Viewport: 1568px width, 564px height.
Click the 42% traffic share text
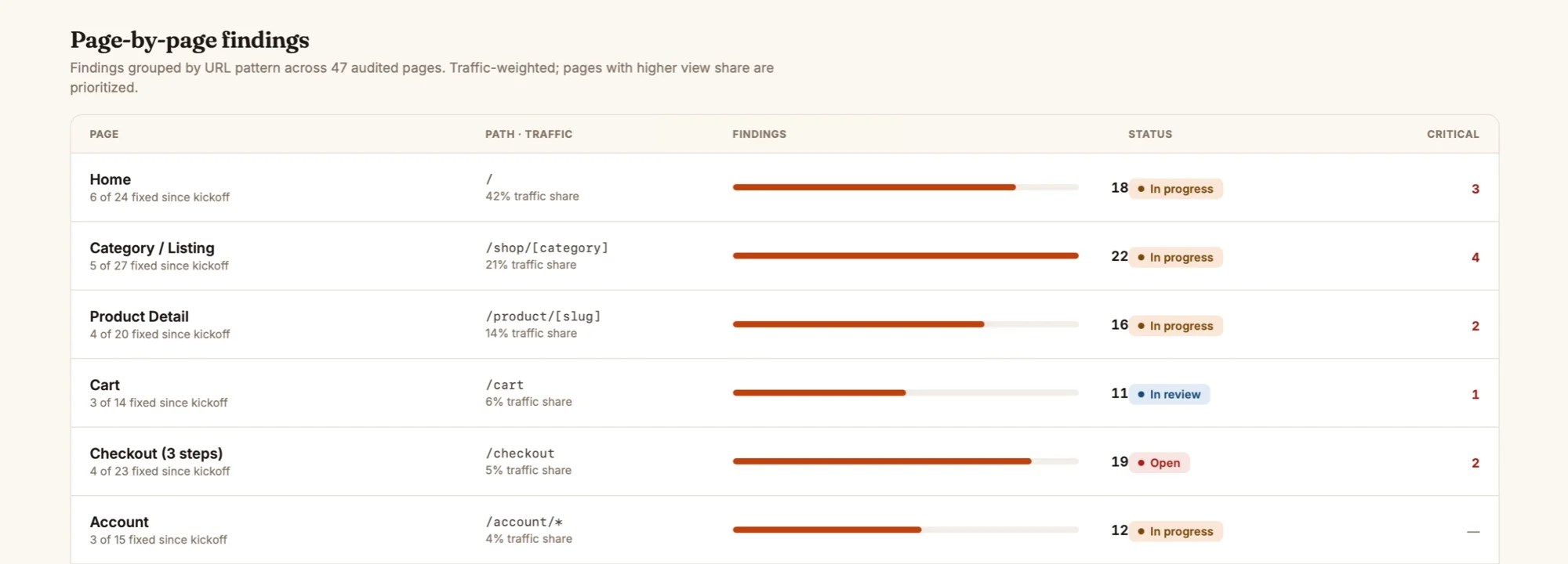532,197
